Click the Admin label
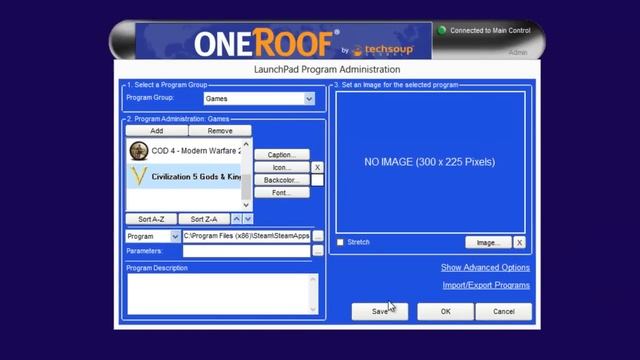640x360 pixels. [x=518, y=53]
